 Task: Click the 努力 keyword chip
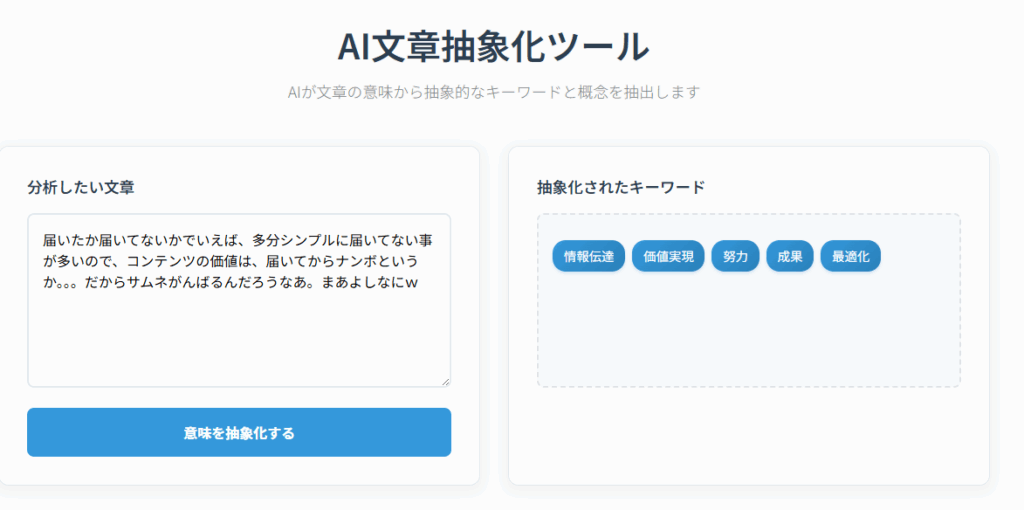point(735,256)
